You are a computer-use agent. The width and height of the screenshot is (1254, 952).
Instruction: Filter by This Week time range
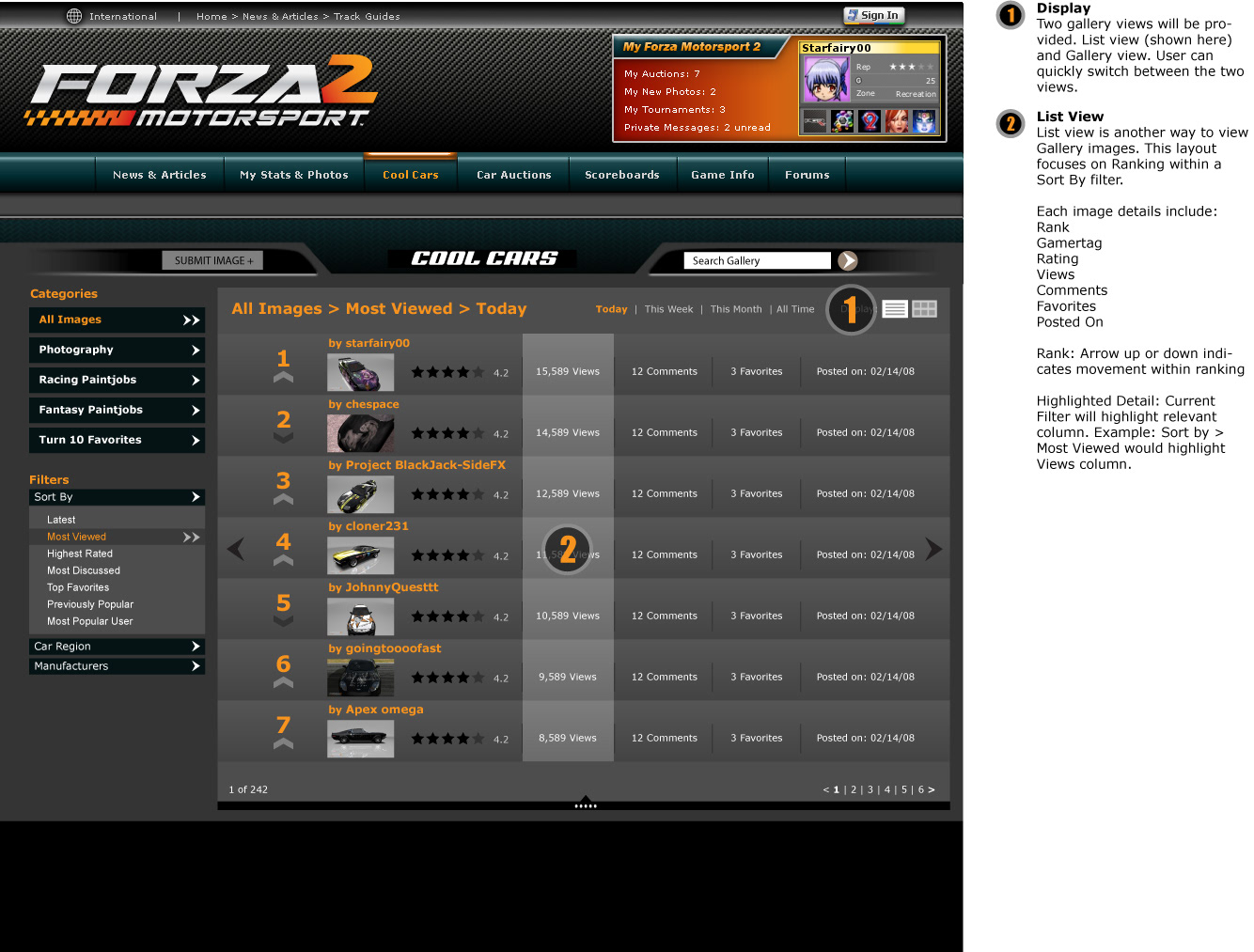pos(668,309)
